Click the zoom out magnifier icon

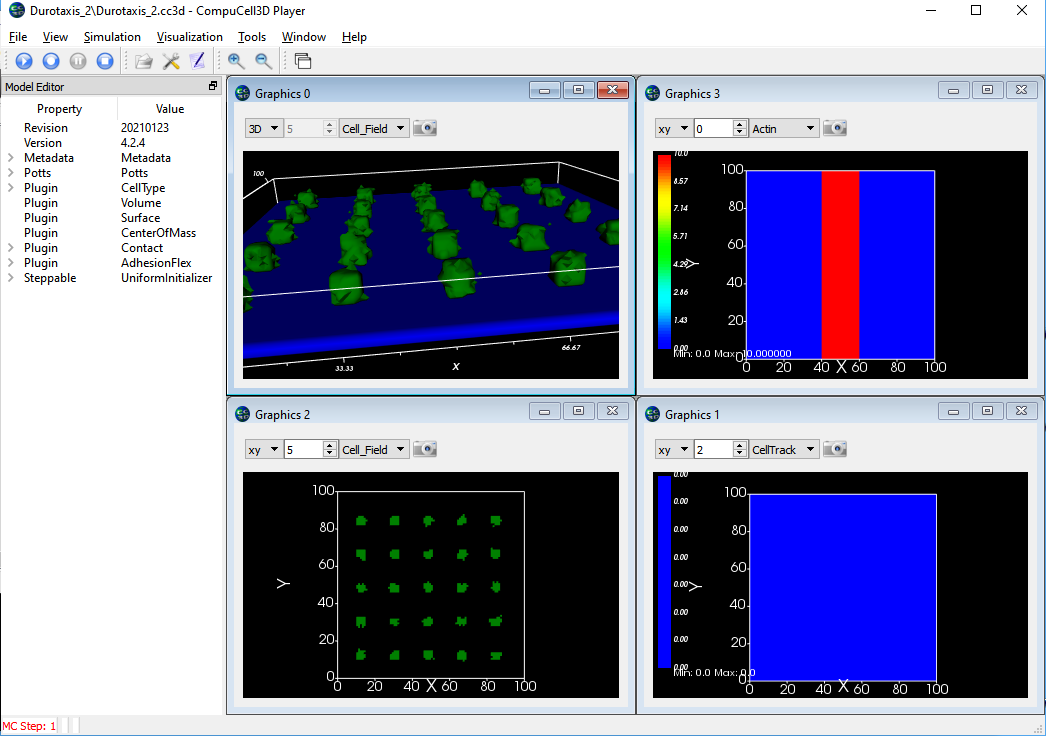pyautogui.click(x=263, y=61)
